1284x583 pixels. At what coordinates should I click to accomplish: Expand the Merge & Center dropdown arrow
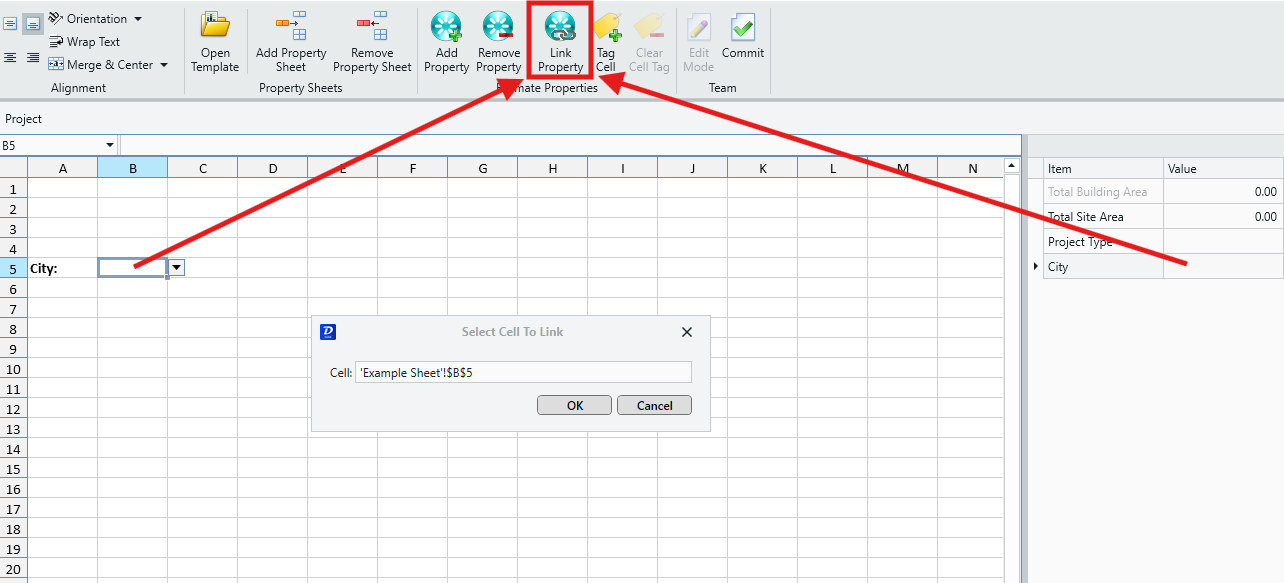tap(164, 66)
